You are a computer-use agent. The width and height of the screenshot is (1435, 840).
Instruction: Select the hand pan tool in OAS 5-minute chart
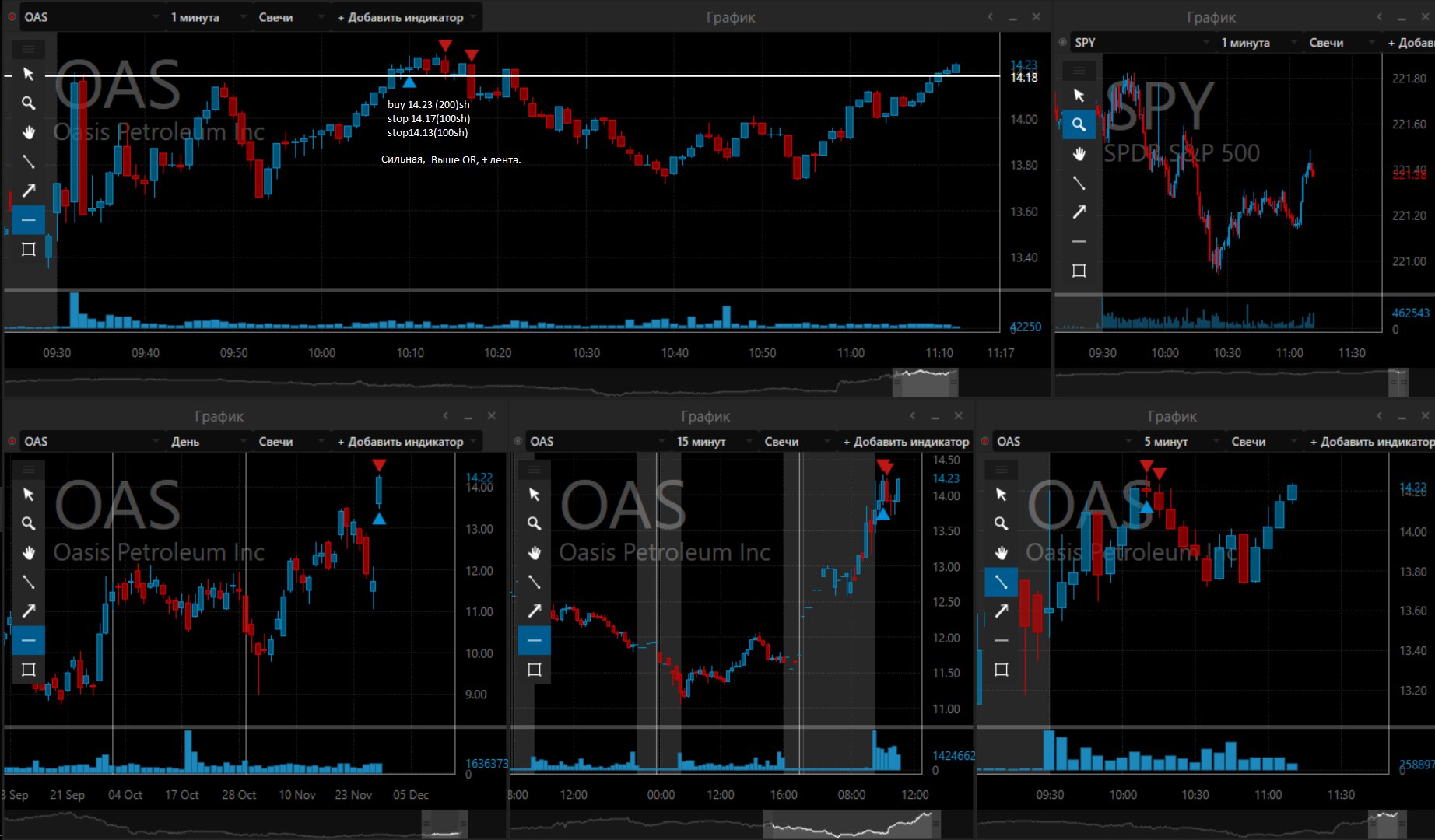(x=1002, y=553)
